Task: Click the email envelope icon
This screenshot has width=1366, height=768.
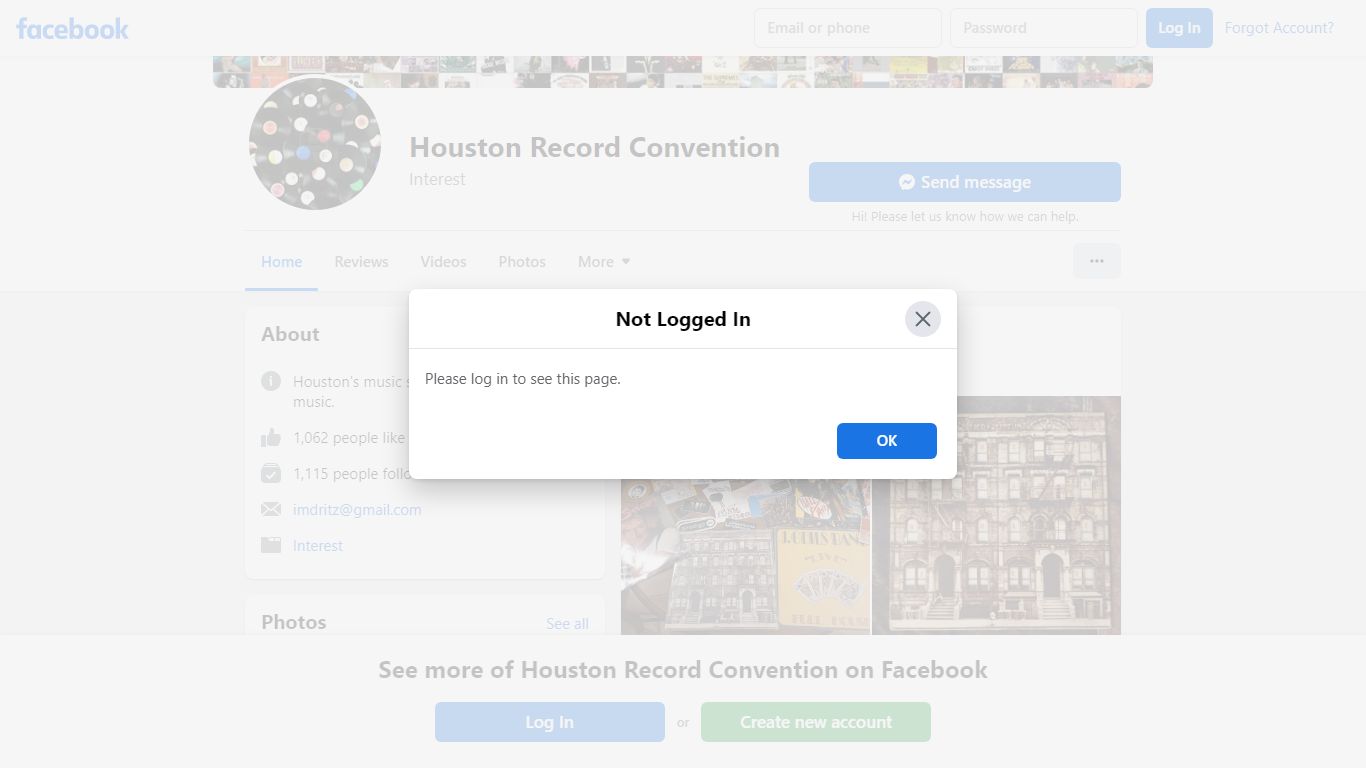Action: 271,509
